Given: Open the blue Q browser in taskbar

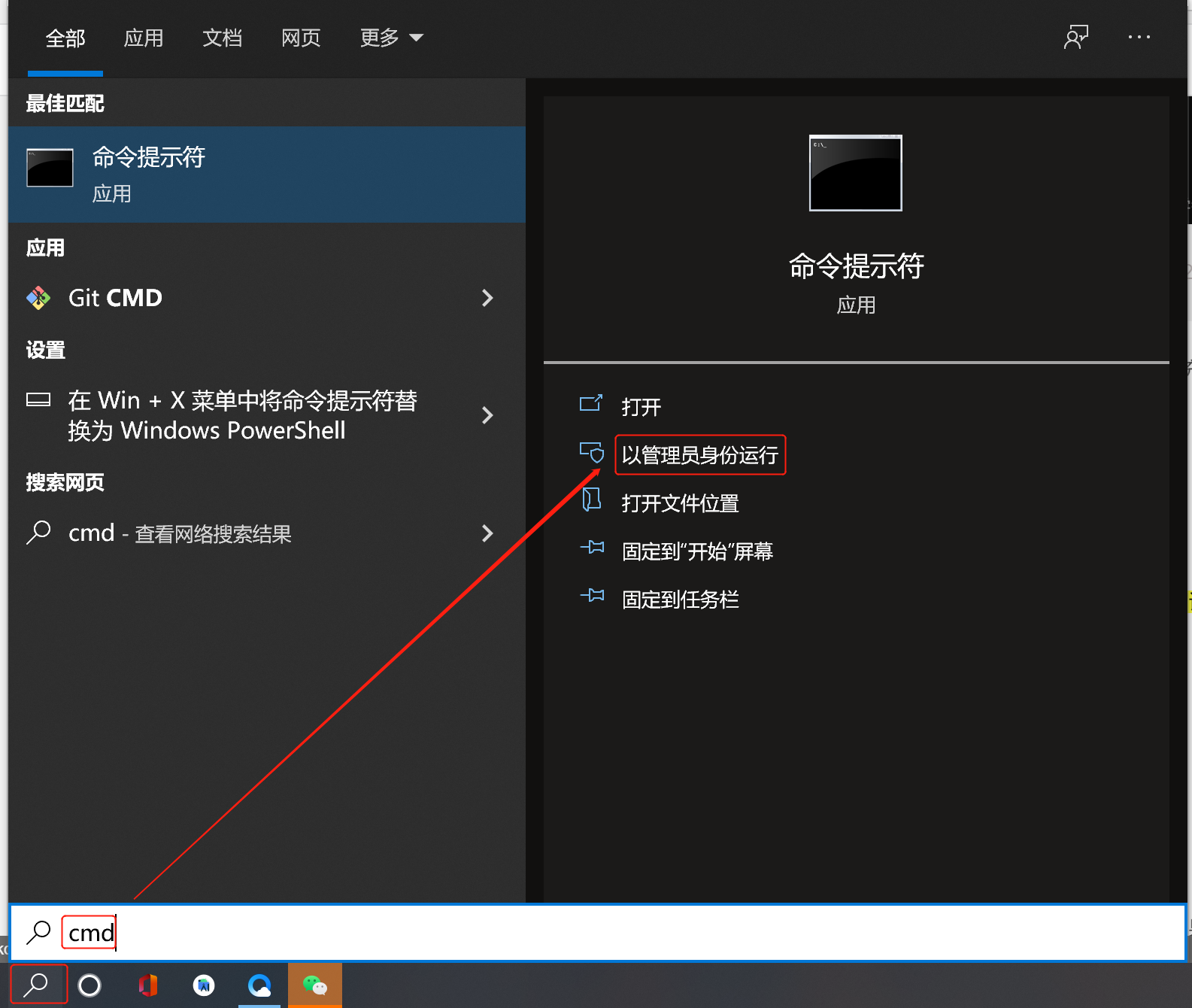Looking at the screenshot, I should click(x=259, y=985).
